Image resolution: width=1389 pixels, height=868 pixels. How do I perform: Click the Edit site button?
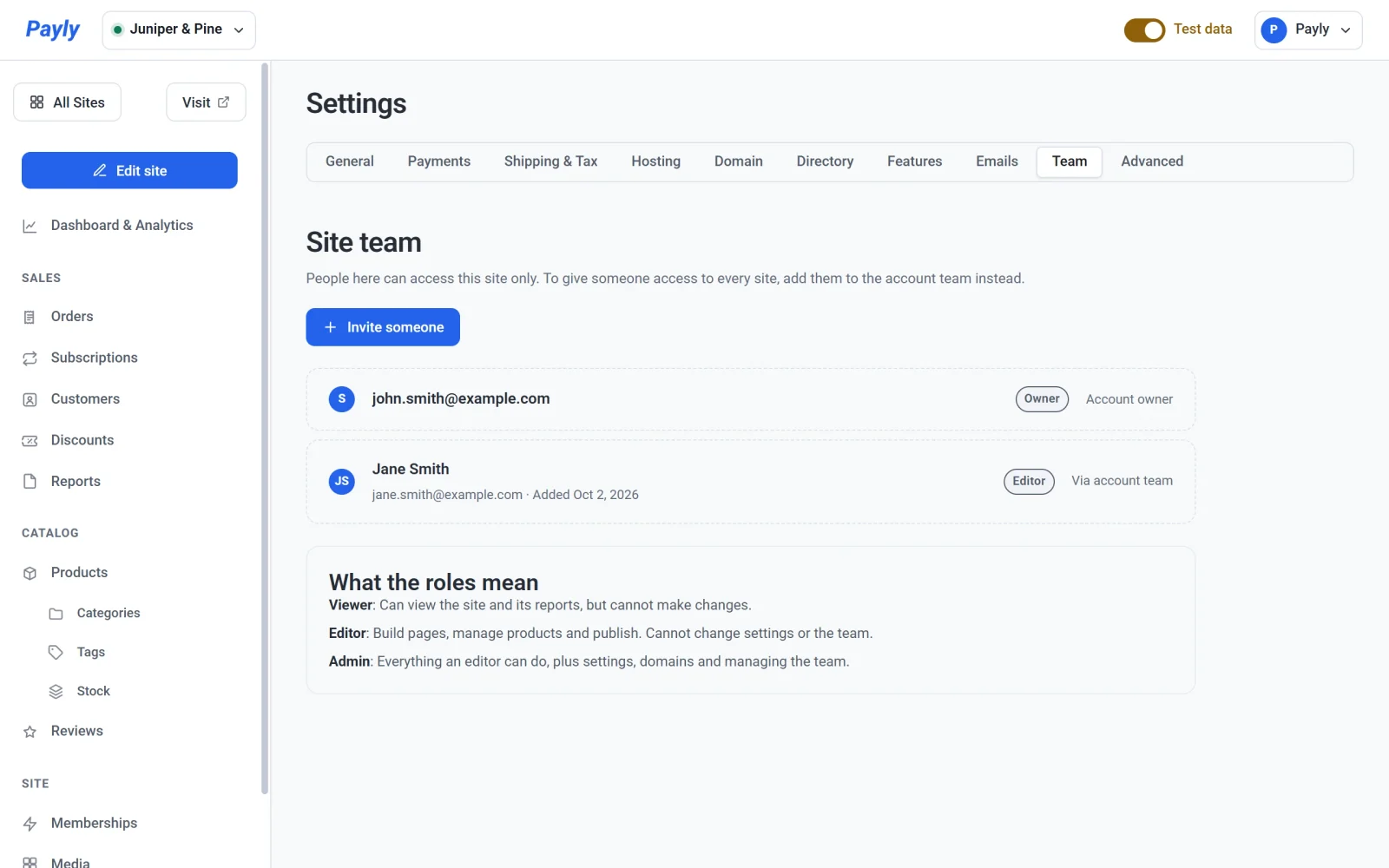(129, 170)
